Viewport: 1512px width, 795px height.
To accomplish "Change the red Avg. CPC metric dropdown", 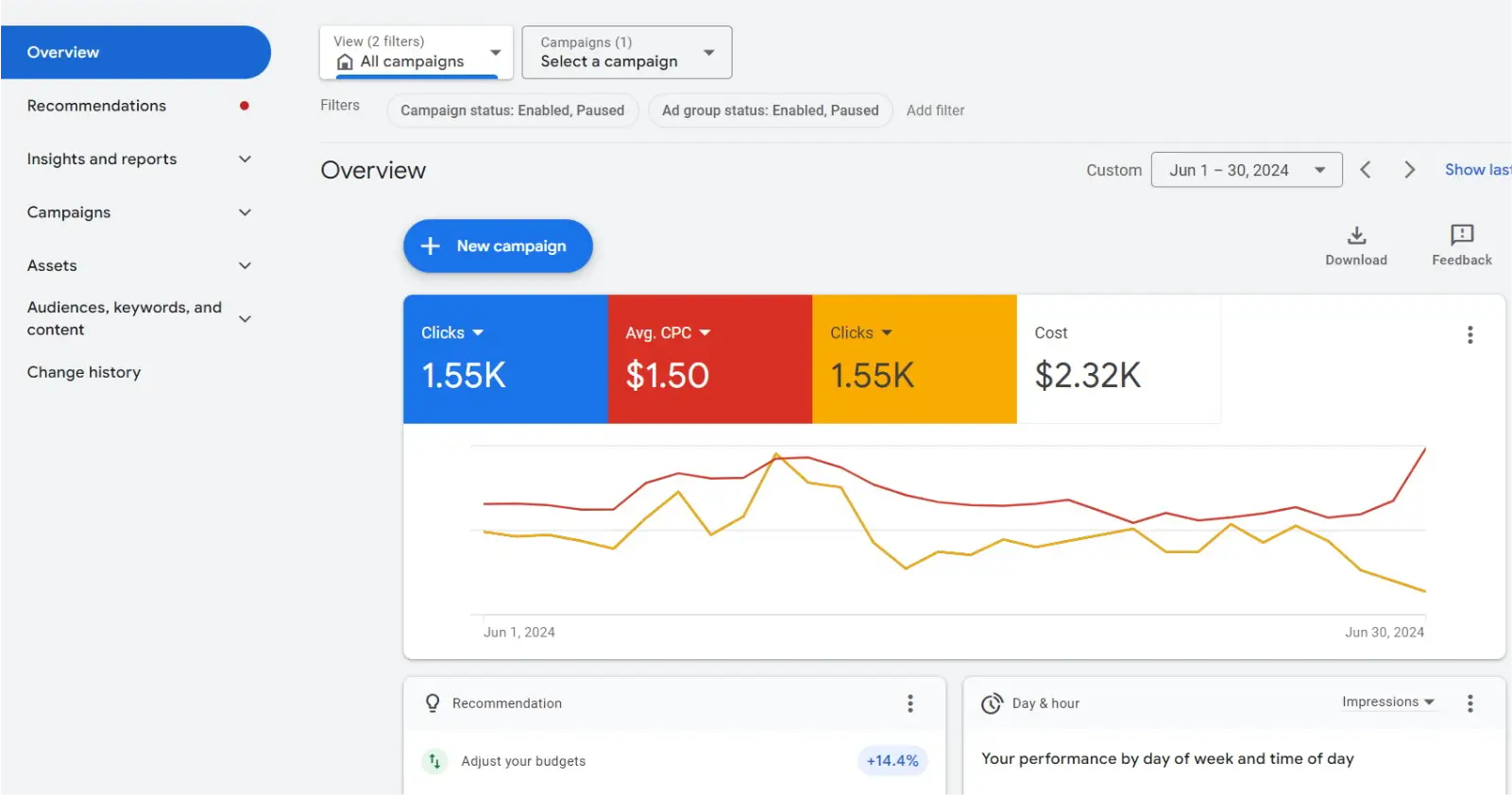I will tap(668, 332).
